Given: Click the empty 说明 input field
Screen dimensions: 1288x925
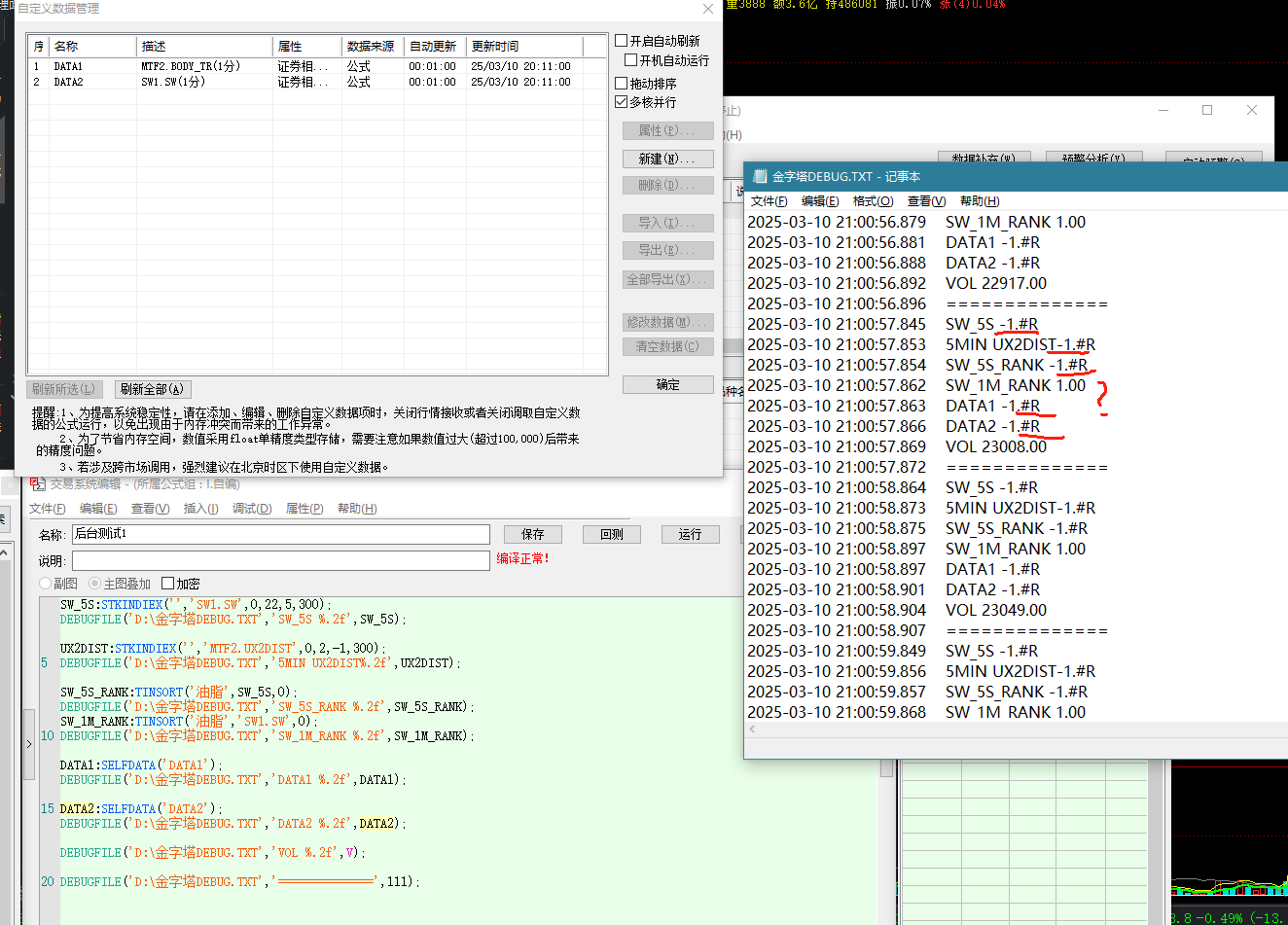Looking at the screenshot, I should pyautogui.click(x=281, y=561).
